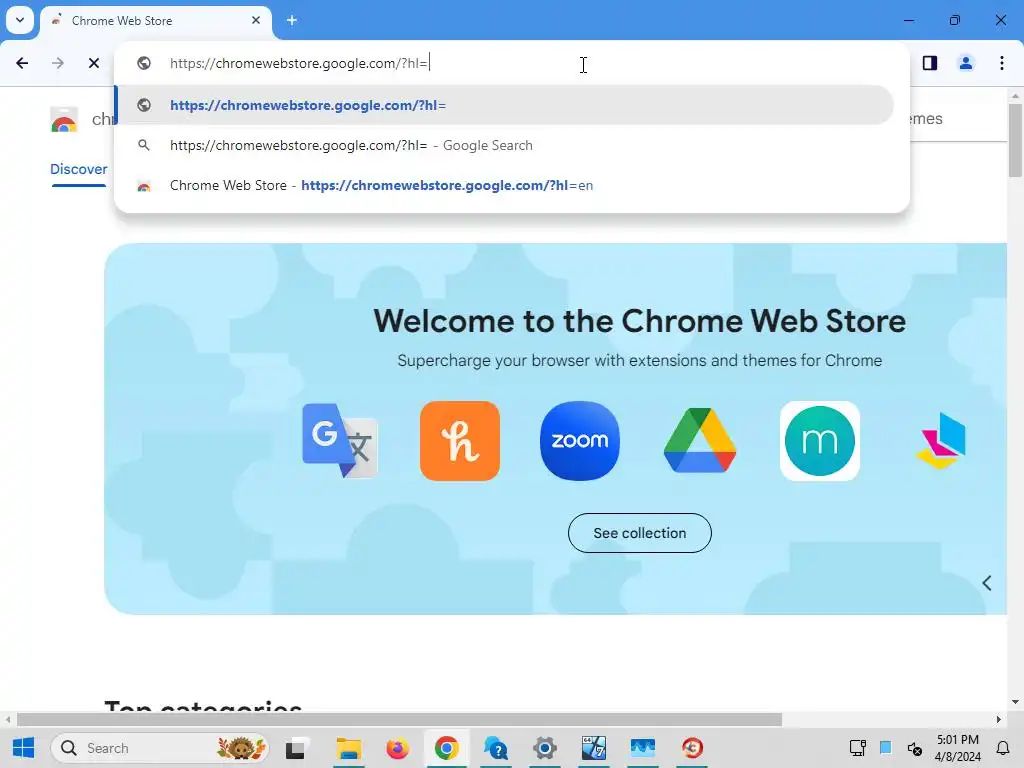
Task: Click the taskbar Search box
Action: click(159, 748)
